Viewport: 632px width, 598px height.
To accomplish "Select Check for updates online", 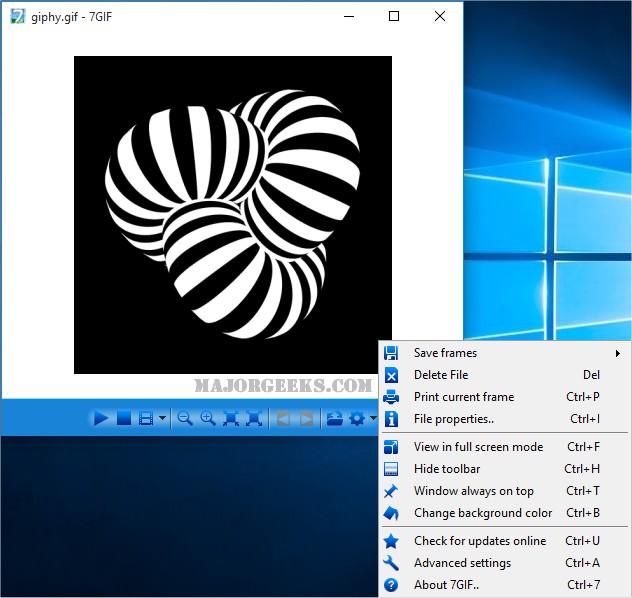I will click(480, 541).
